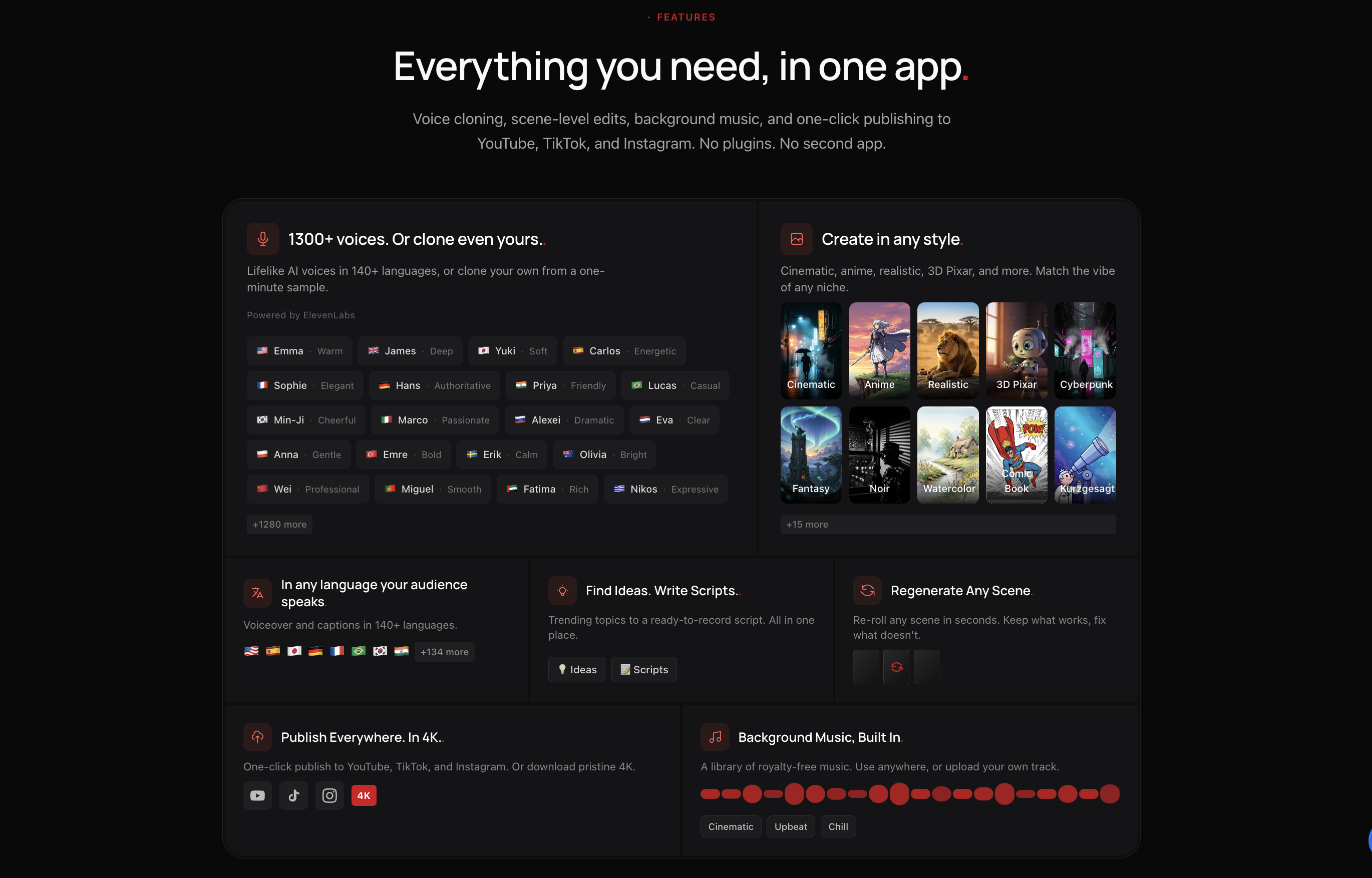
Task: Open the Cyberpunk style thumbnail
Action: pyautogui.click(x=1085, y=350)
